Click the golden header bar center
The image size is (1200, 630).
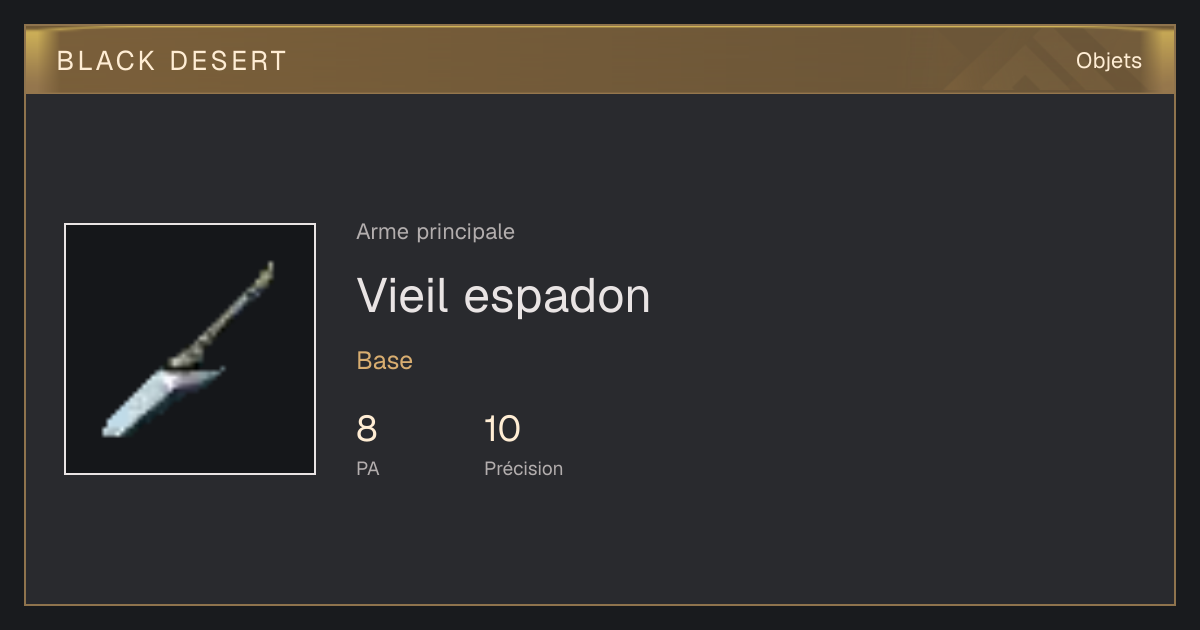(x=600, y=60)
